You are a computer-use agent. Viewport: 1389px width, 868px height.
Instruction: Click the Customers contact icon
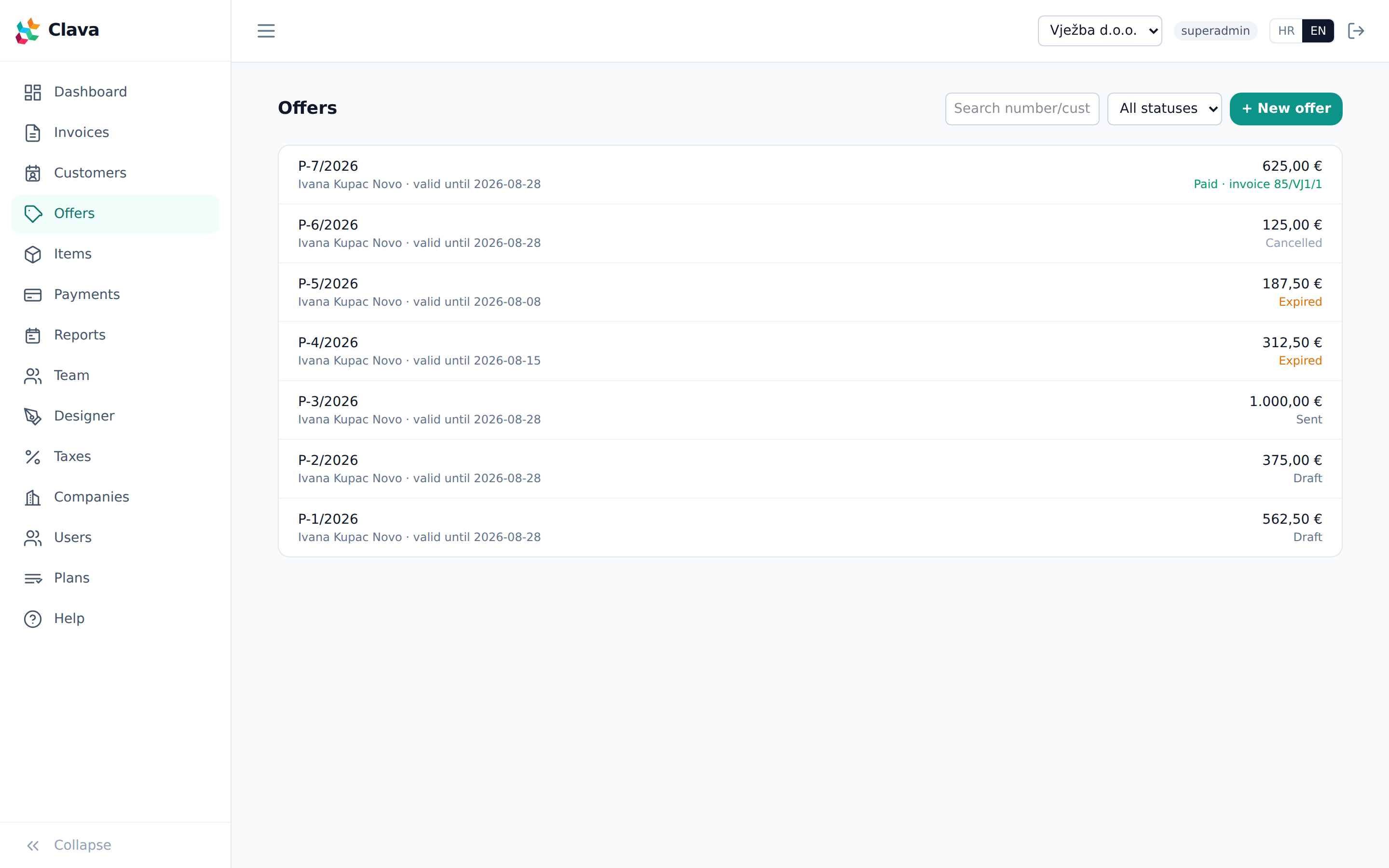tap(33, 173)
